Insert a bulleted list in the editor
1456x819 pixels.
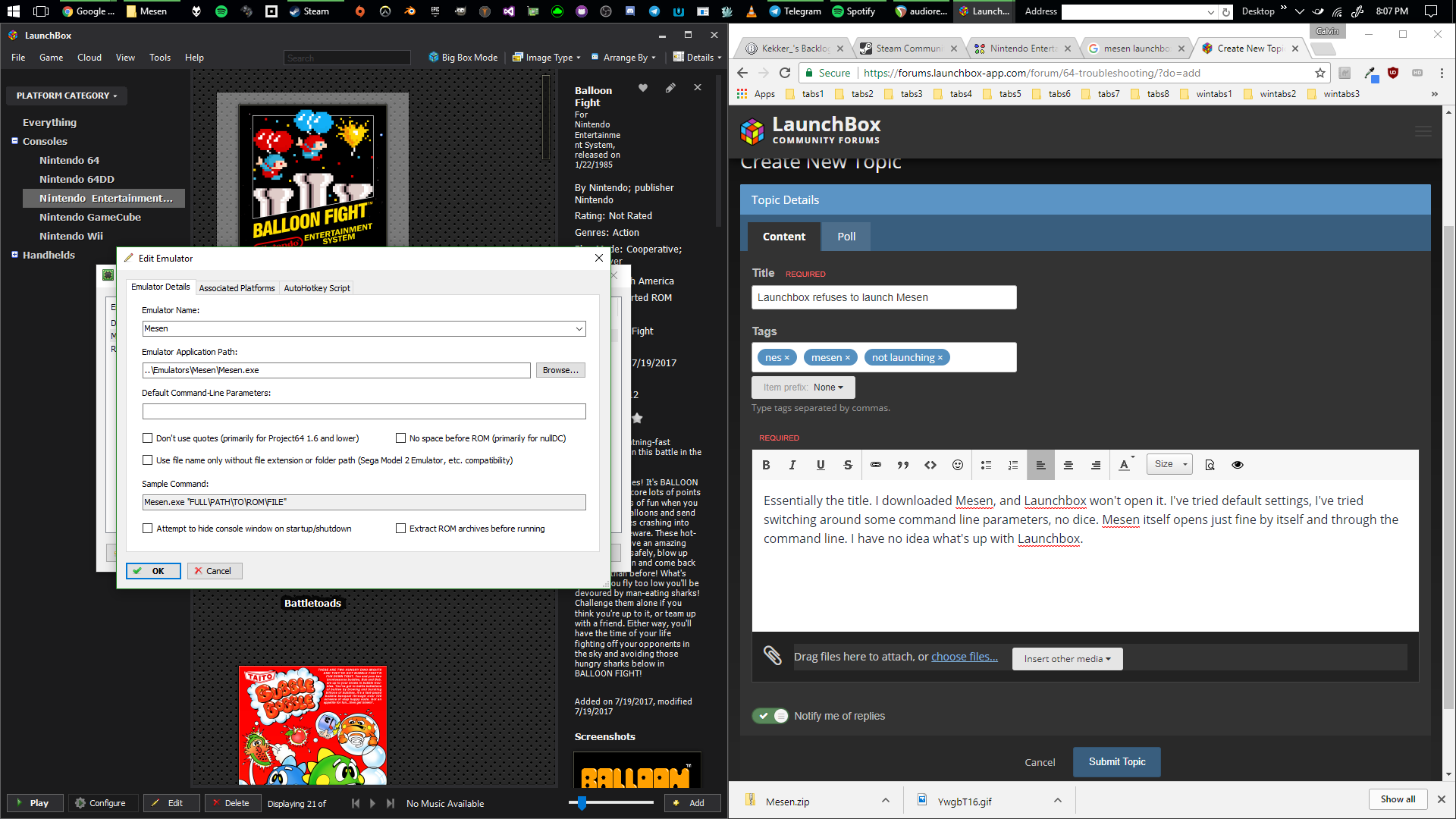coord(986,465)
